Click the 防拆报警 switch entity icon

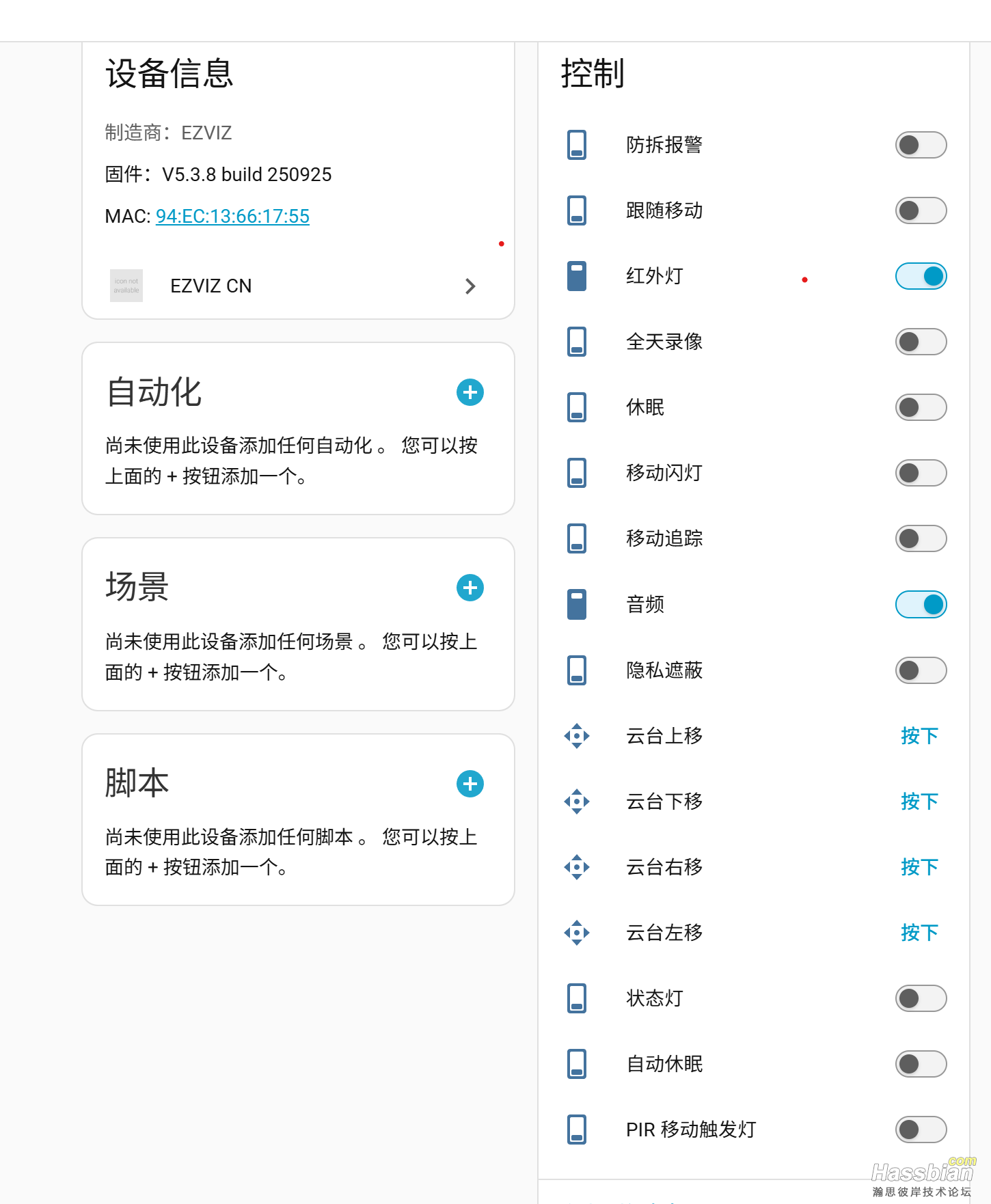577,145
